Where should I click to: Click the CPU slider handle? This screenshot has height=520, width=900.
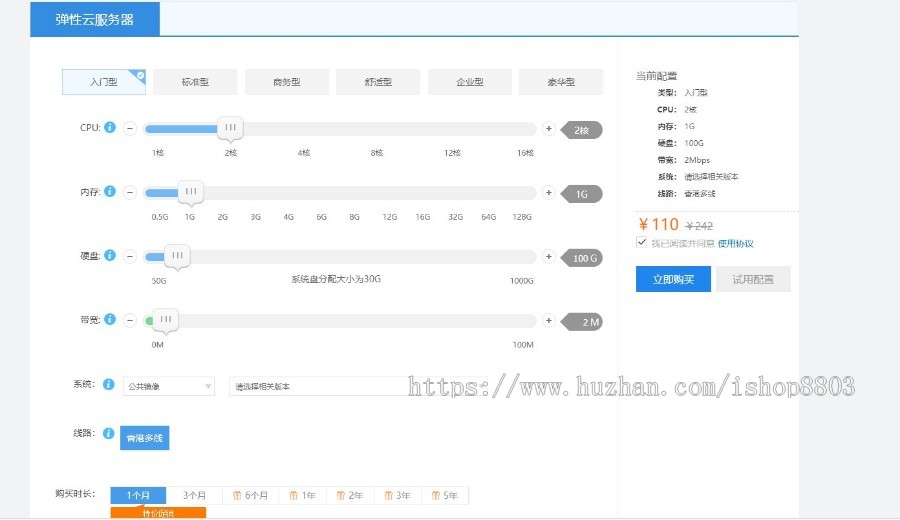click(230, 129)
